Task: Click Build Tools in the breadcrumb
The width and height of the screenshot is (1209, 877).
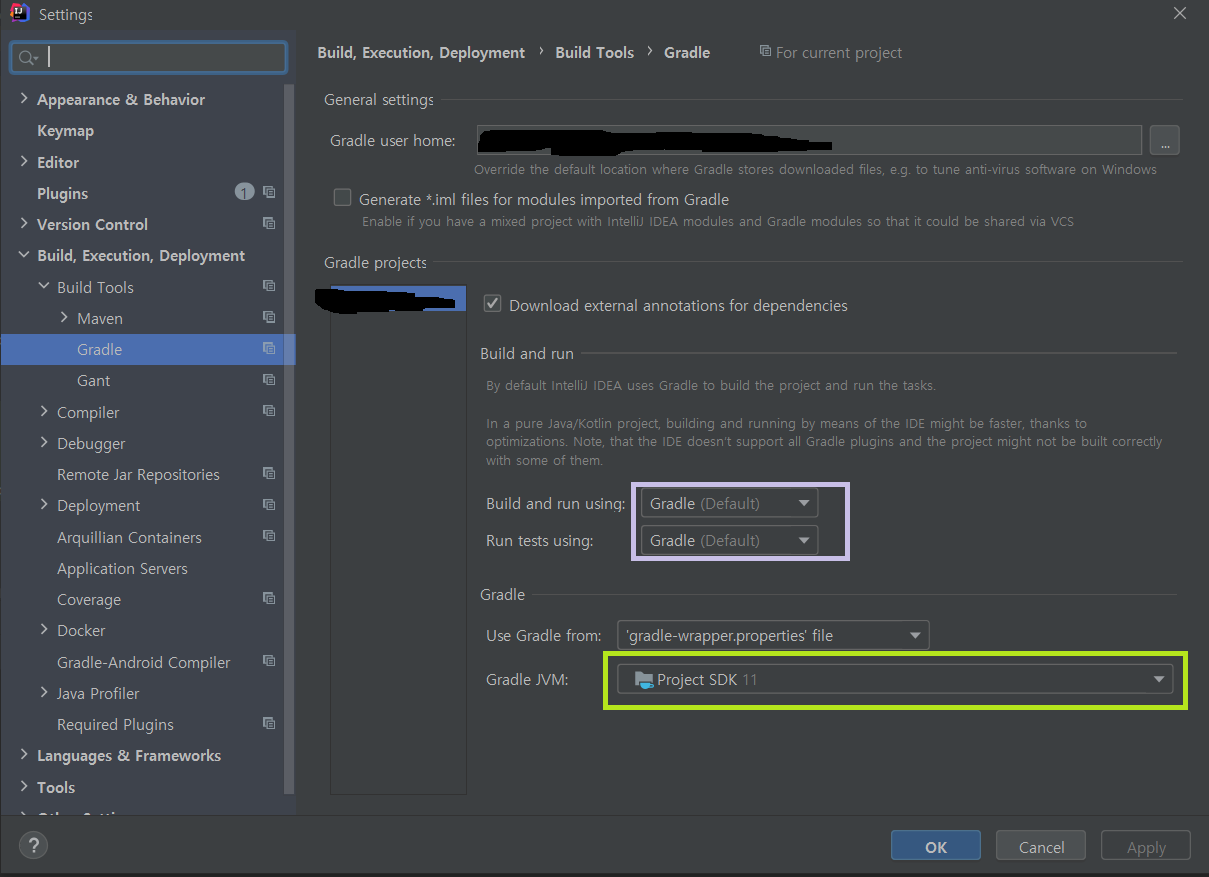Action: (594, 53)
